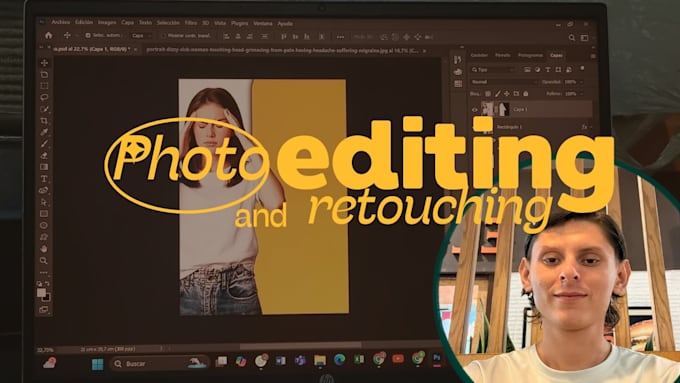Viewport: 680px width, 383px height.
Task: Filter layers by pixel image icon
Action: point(527,69)
